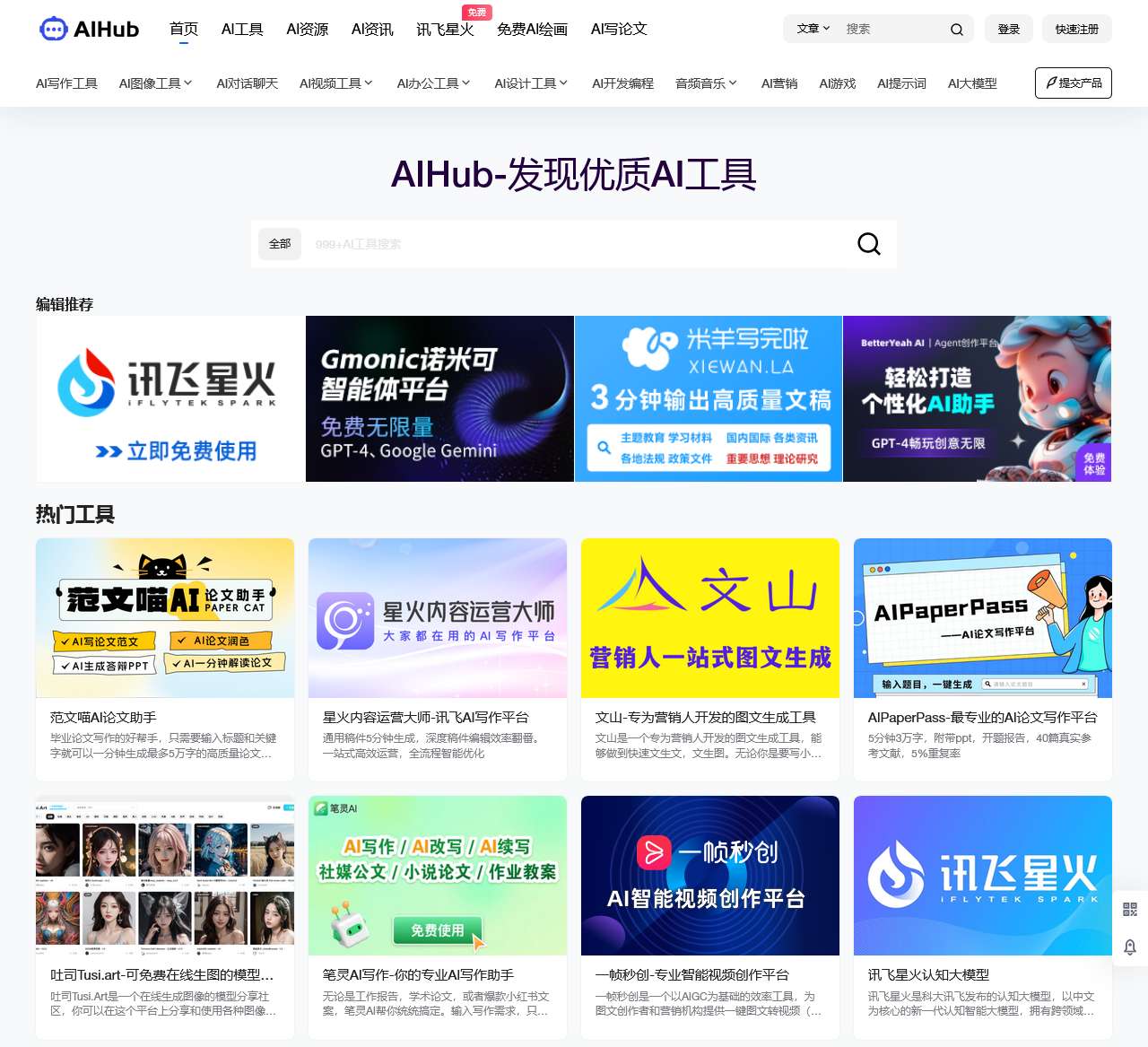Screen dimensions: 1148x1047
Task: Open the AIPaperPass card image
Action: [983, 618]
